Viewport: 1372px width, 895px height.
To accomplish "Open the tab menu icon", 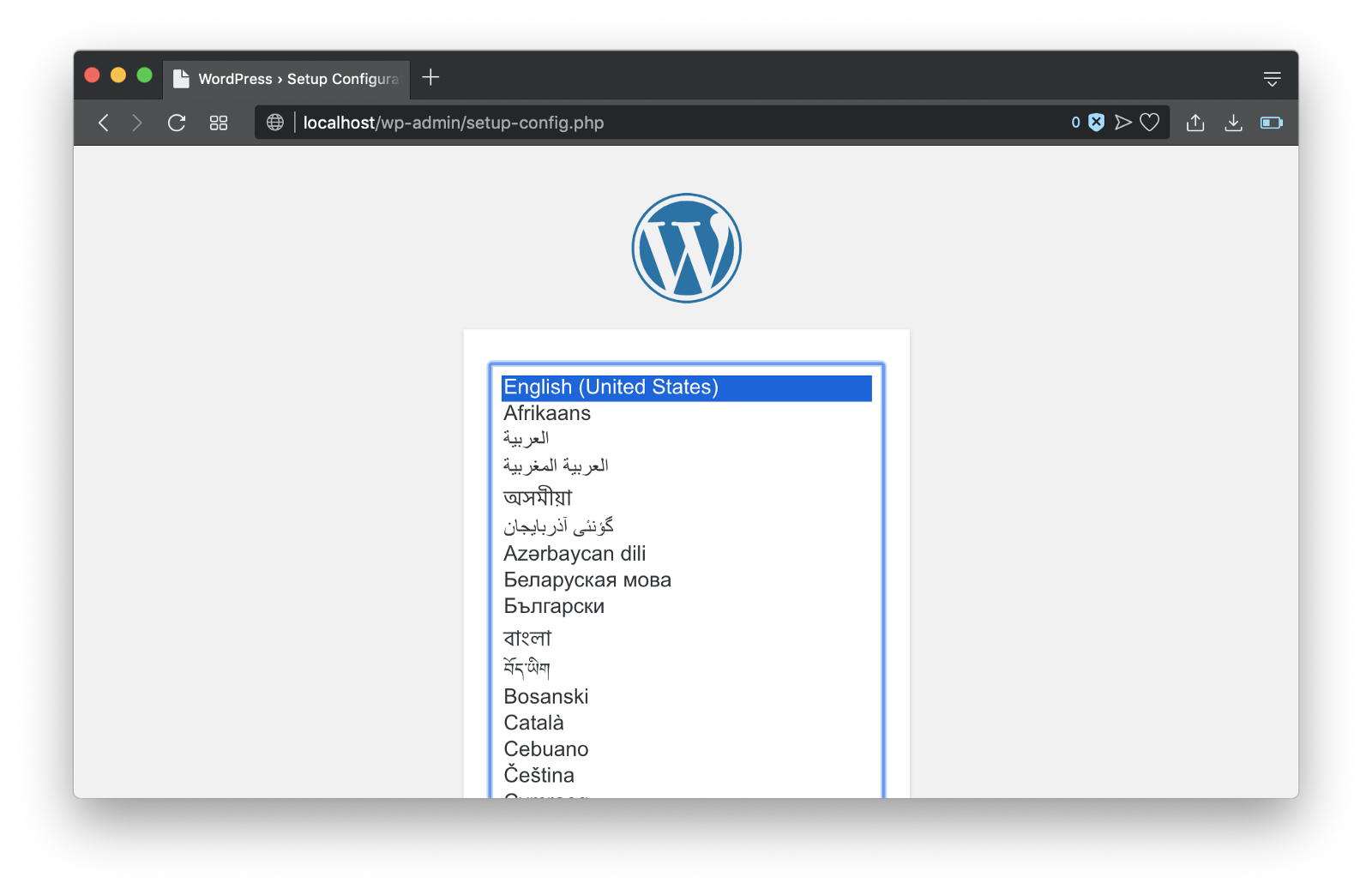I will click(1272, 79).
